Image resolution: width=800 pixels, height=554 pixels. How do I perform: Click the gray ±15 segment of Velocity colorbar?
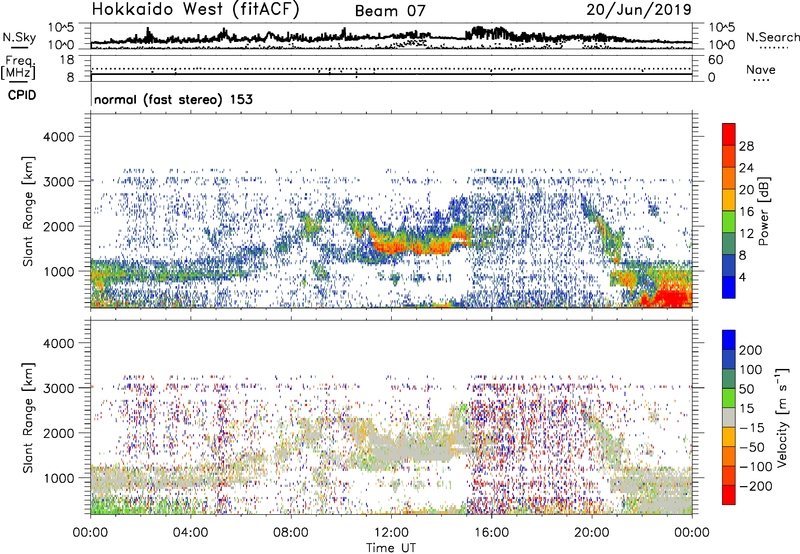[x=729, y=417]
